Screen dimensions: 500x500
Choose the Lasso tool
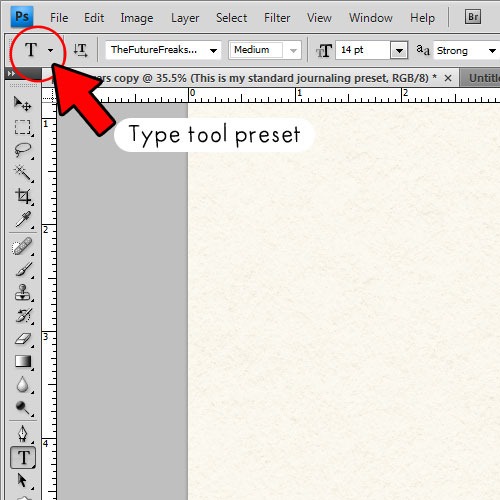coord(23,151)
